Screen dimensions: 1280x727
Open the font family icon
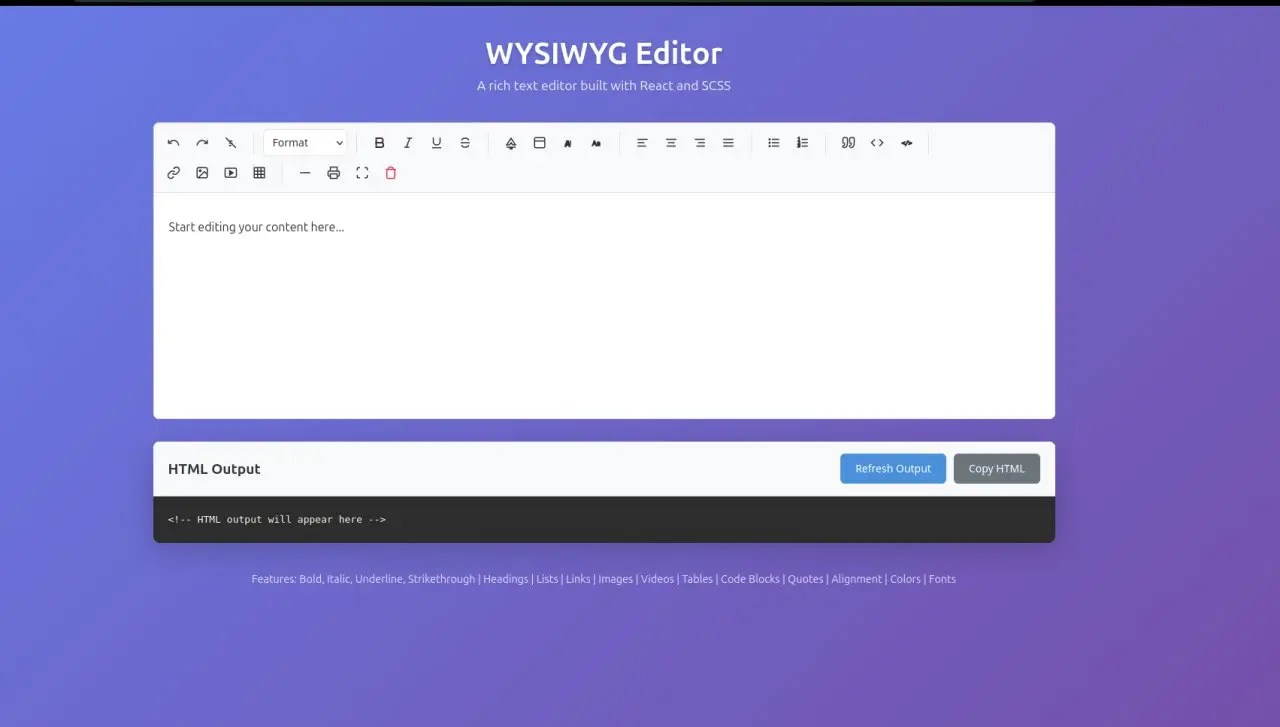coord(568,143)
